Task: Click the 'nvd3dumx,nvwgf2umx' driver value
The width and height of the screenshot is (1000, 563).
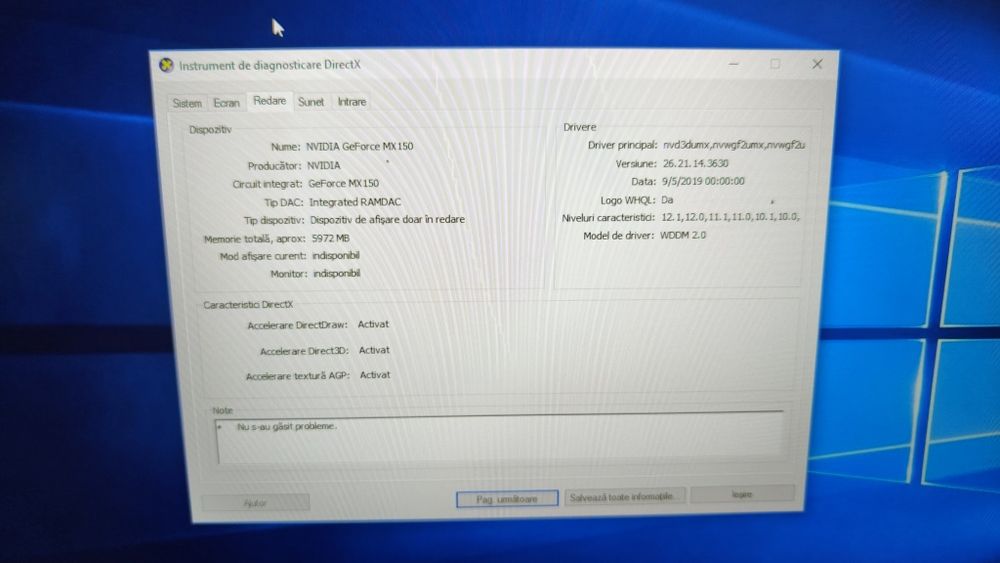Action: [x=733, y=145]
